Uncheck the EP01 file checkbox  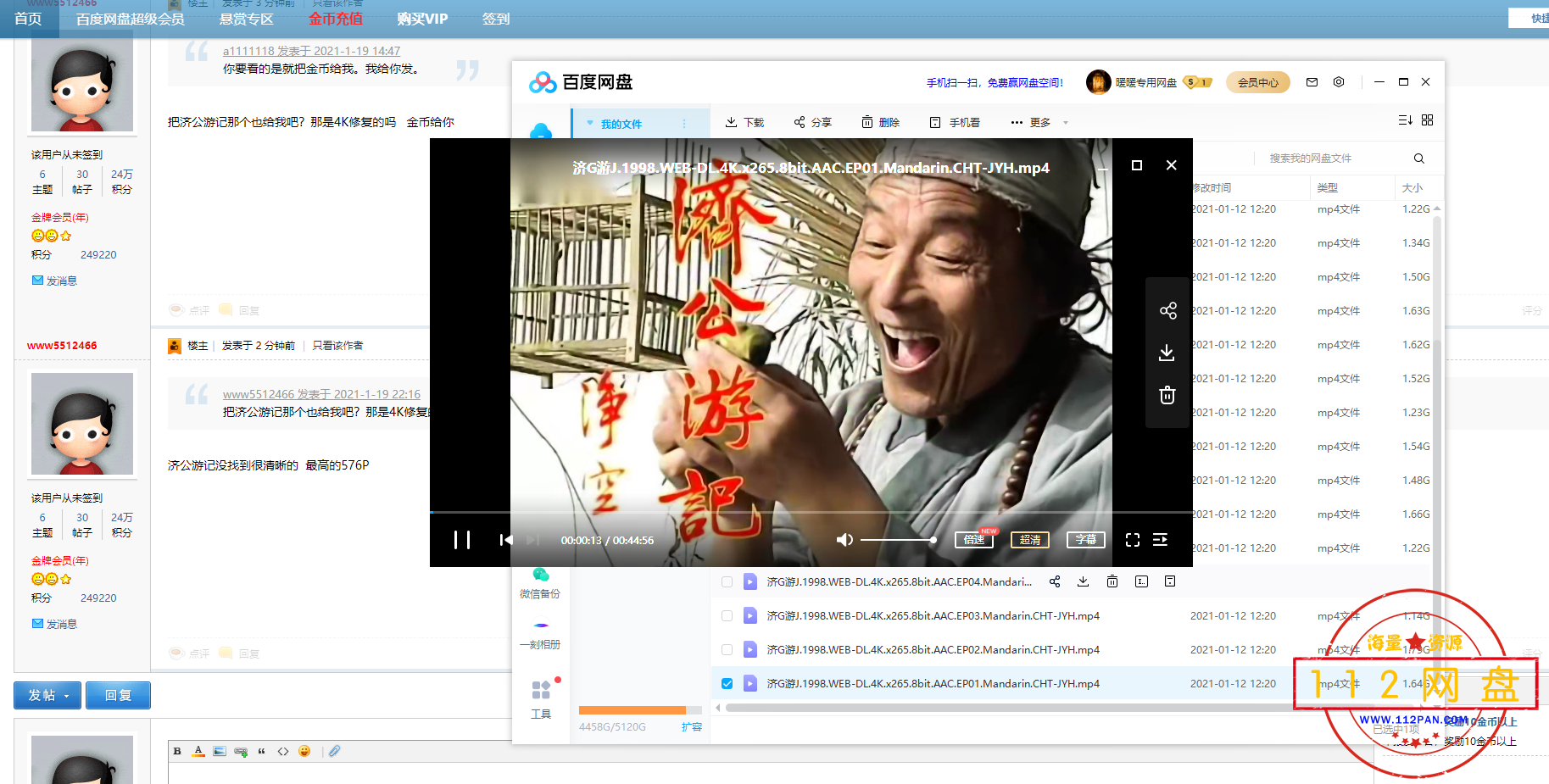727,684
